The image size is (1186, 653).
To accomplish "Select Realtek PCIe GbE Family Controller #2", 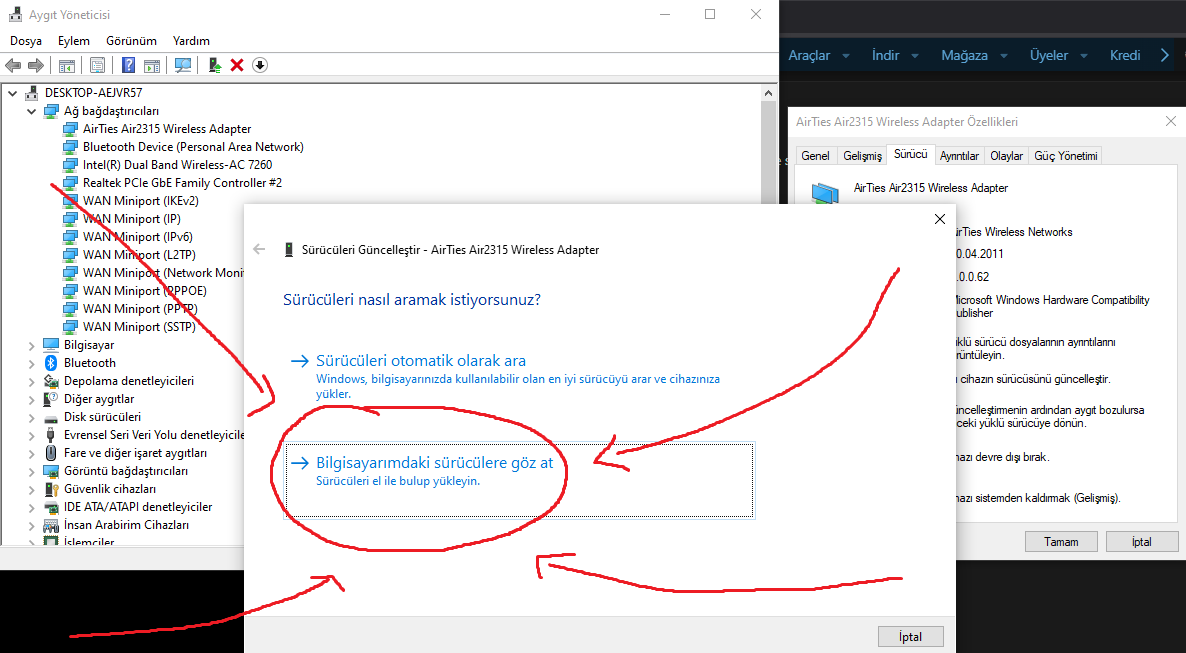I will 182,183.
